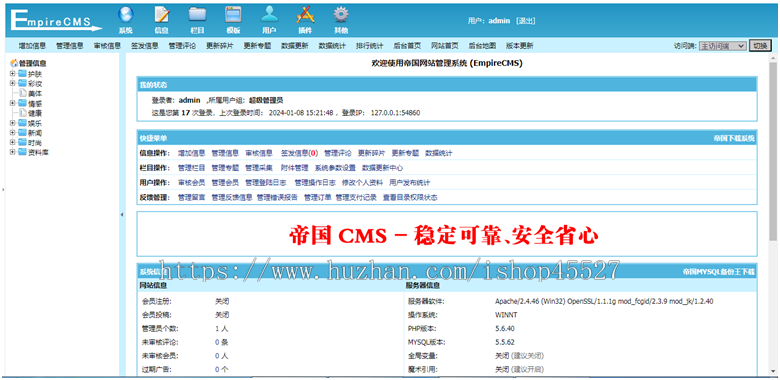Screen dimensions: 780x380
Task: Click the folder icon of 娱乐
Action: 22,123
